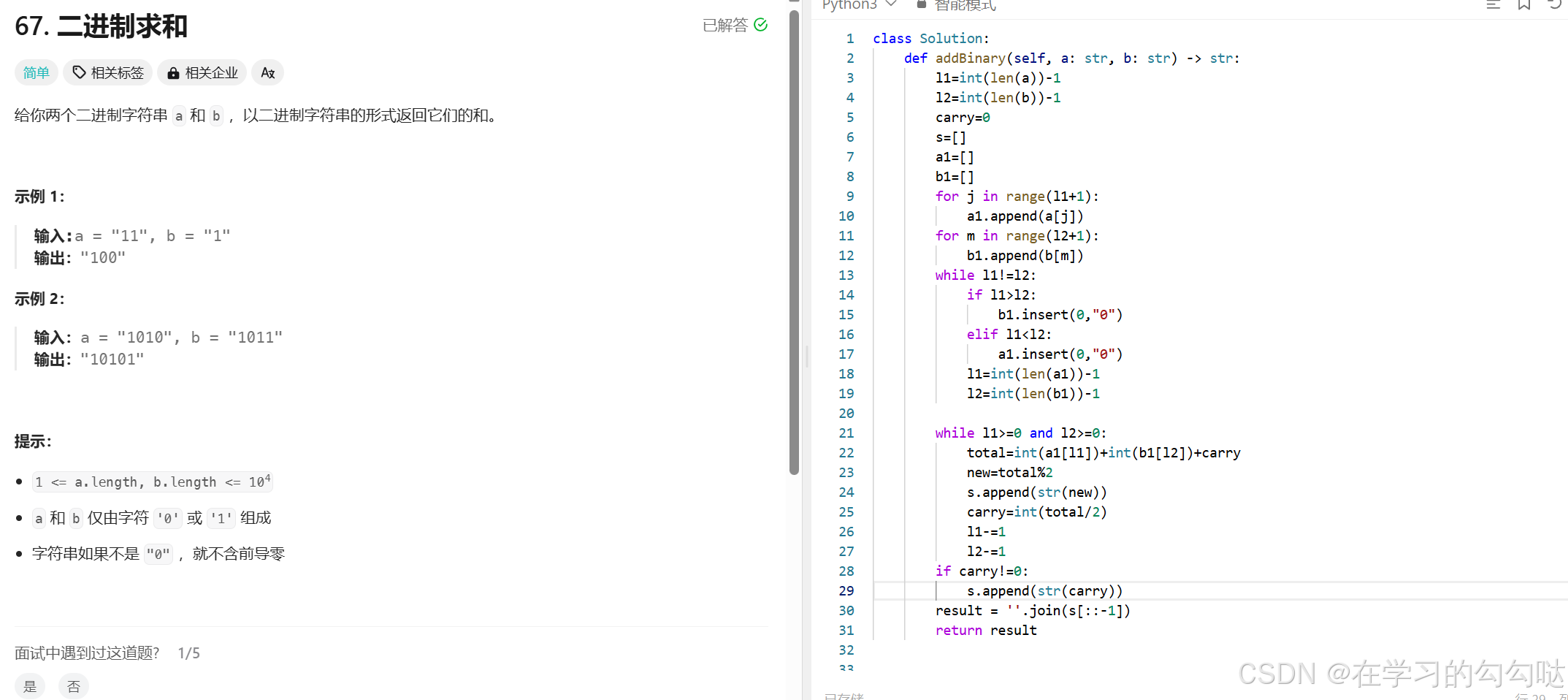Click the problem title 67. 二进制求和
This screenshot has height=700, width=1568.
(101, 26)
